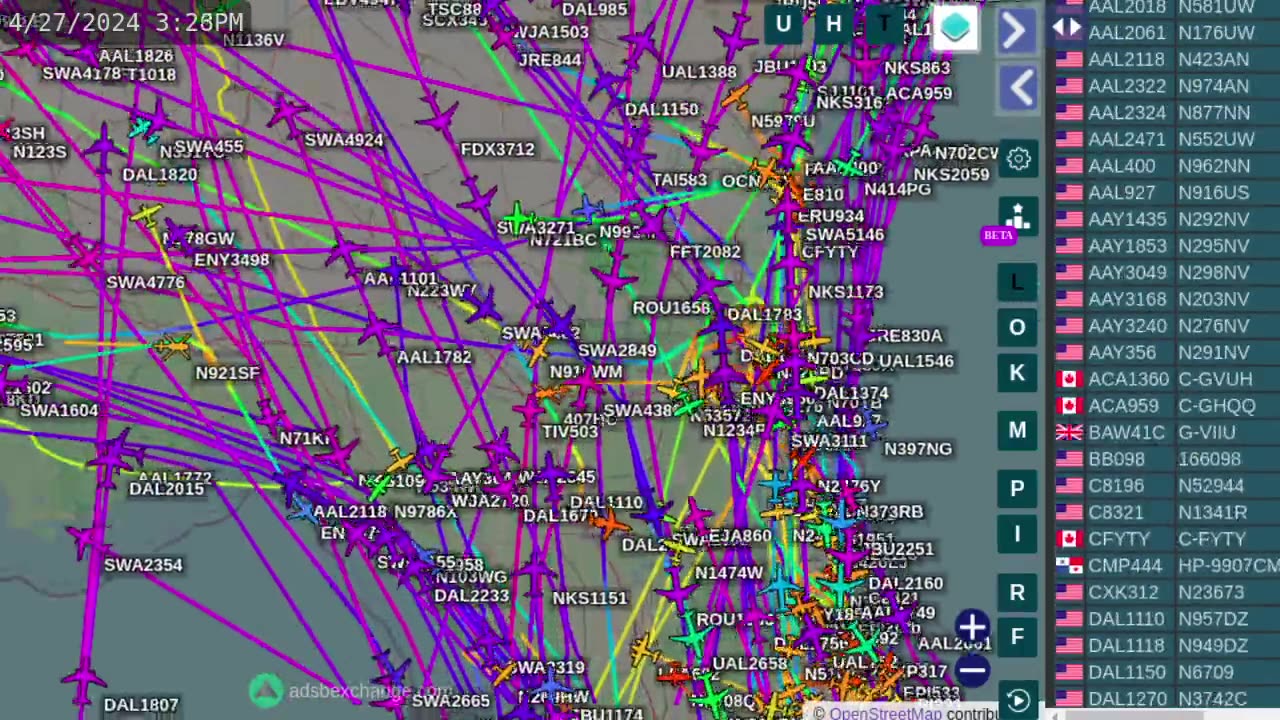Click aircraft label AAL1782 on the map
This screenshot has height=720, width=1280.
434,358
